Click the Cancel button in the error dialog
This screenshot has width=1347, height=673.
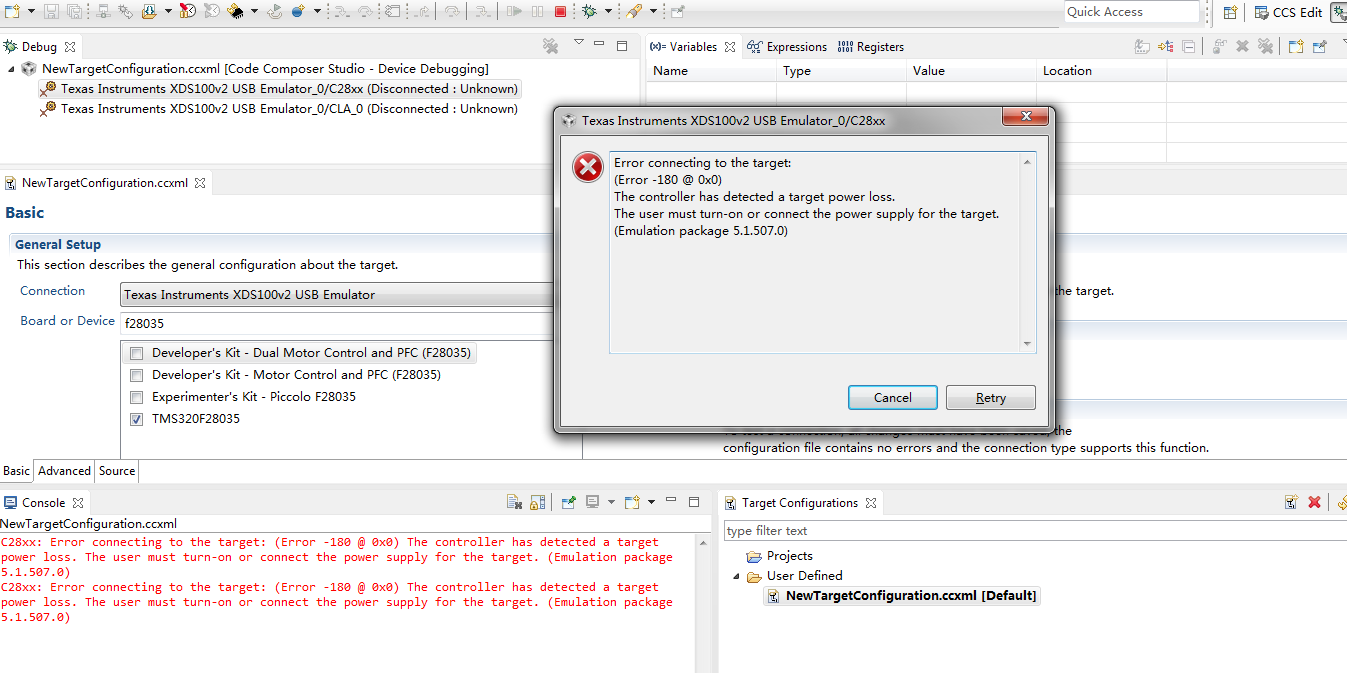pyautogui.click(x=892, y=397)
